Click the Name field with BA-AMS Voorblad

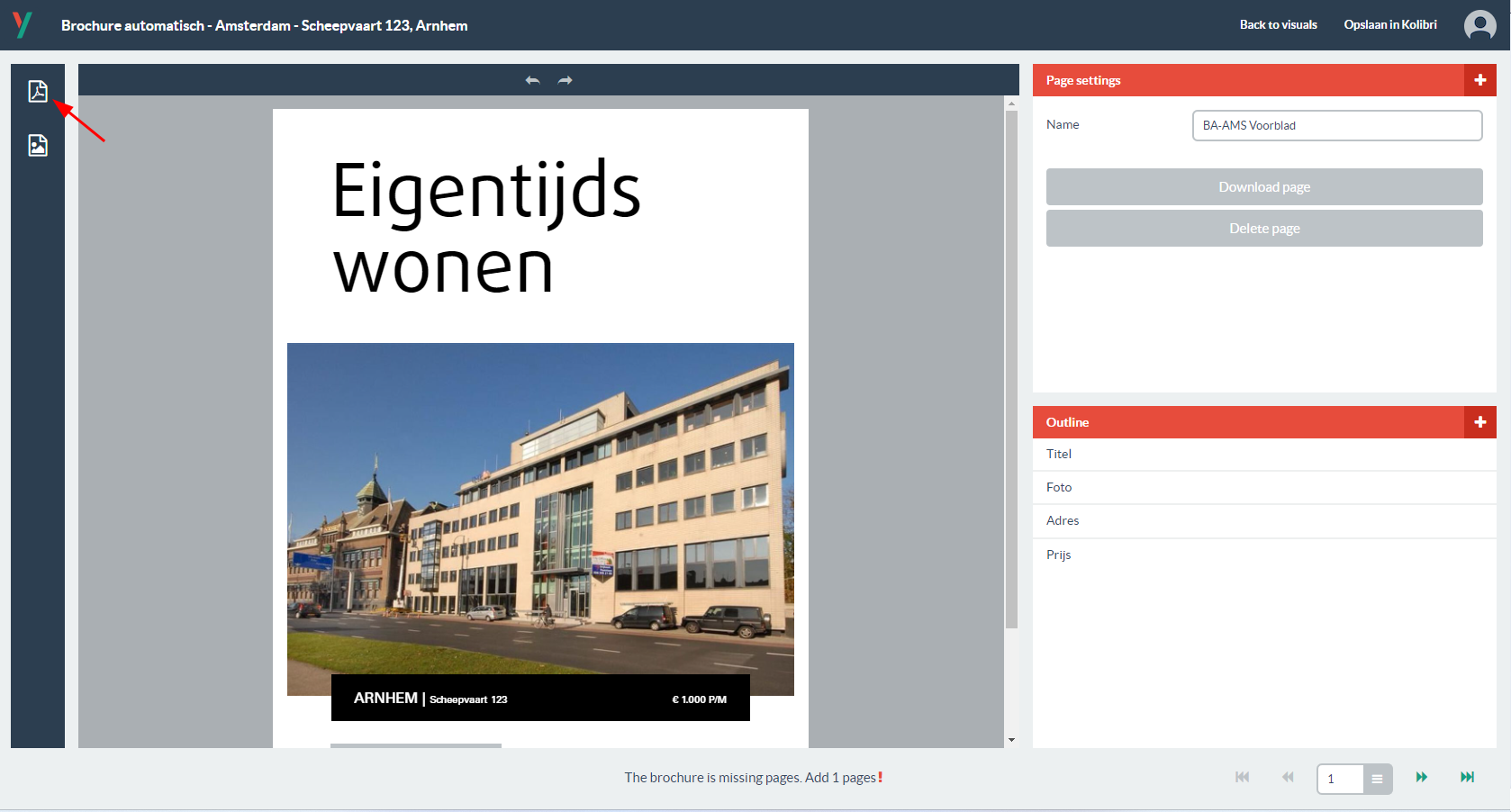coord(1337,125)
